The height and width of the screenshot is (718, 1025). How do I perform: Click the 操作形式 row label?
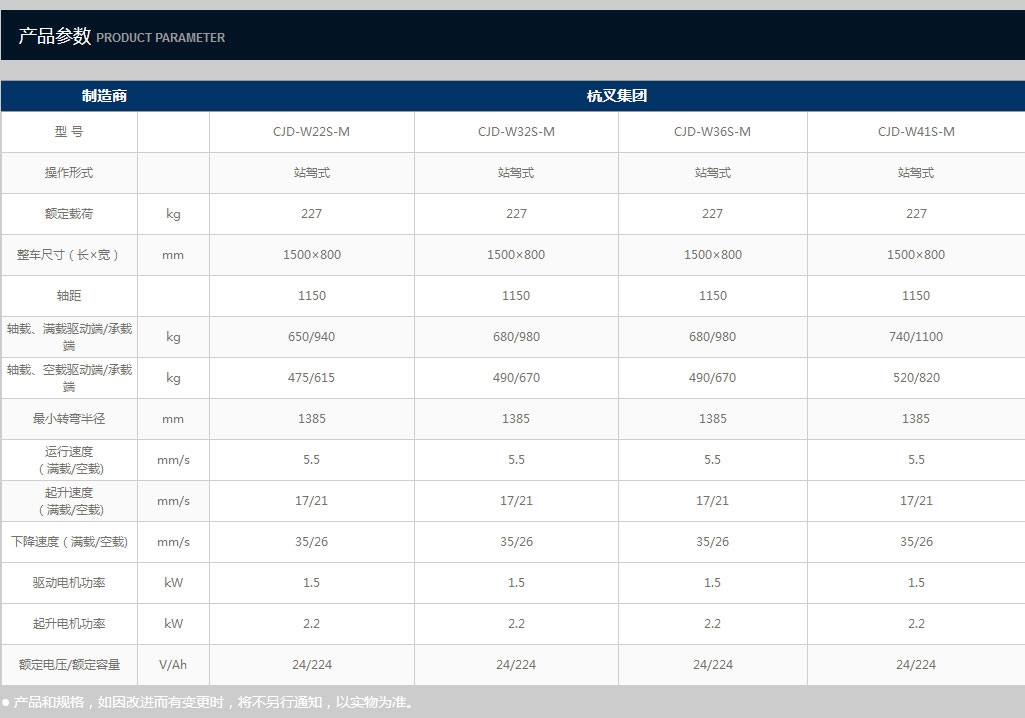69,173
